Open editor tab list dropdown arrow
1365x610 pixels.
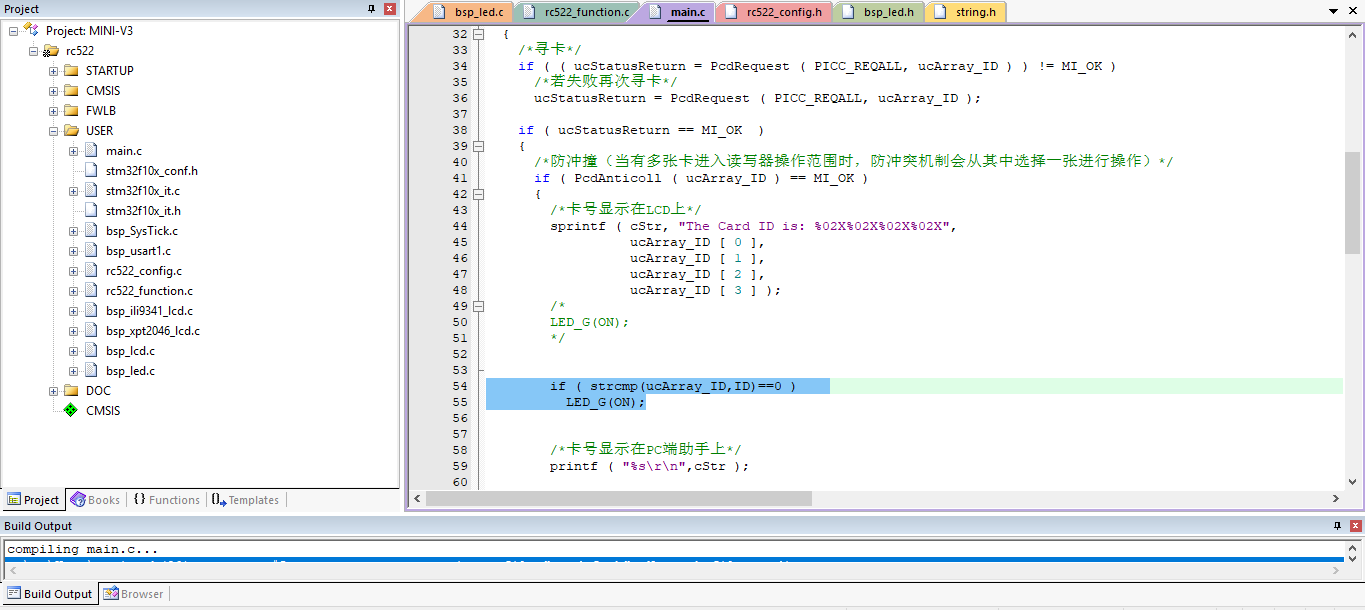pos(1332,12)
